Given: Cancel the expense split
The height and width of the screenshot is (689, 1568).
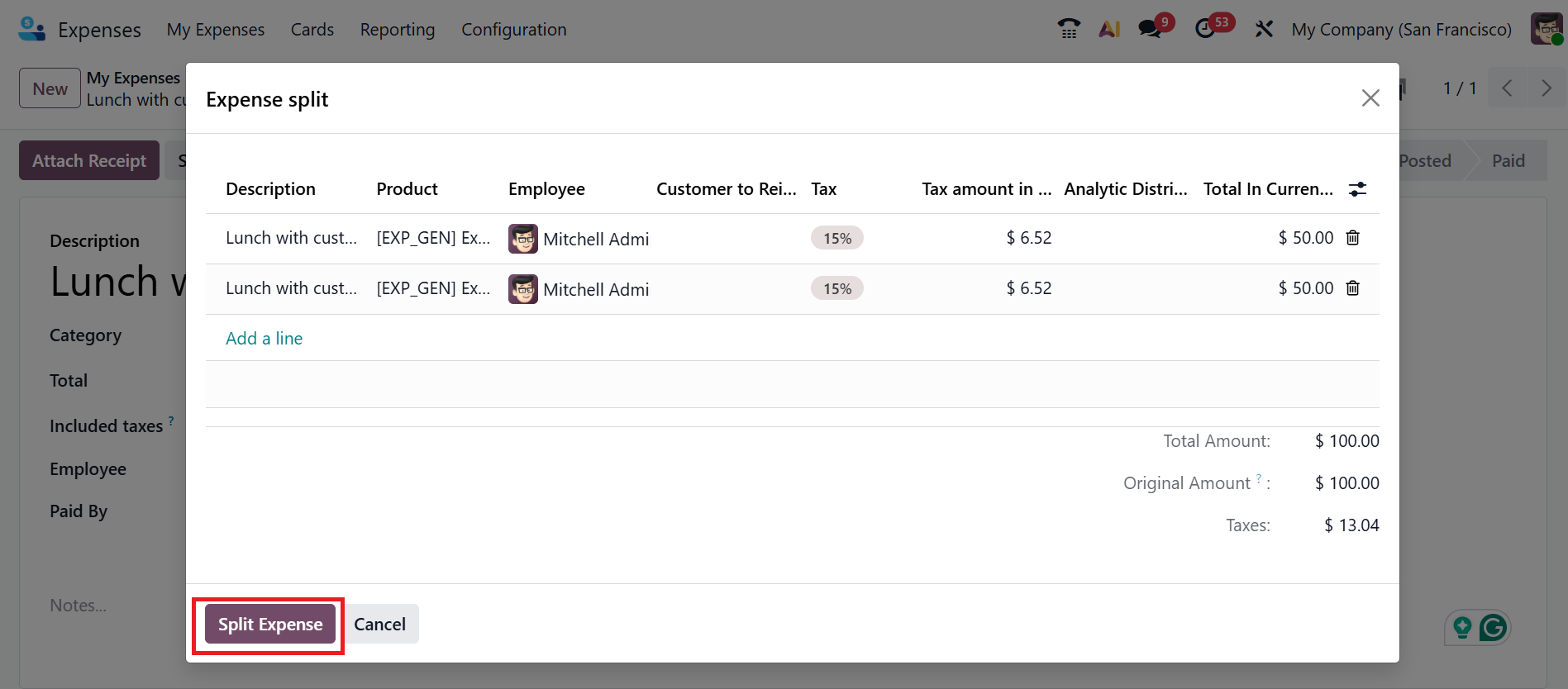Looking at the screenshot, I should pos(379,625).
